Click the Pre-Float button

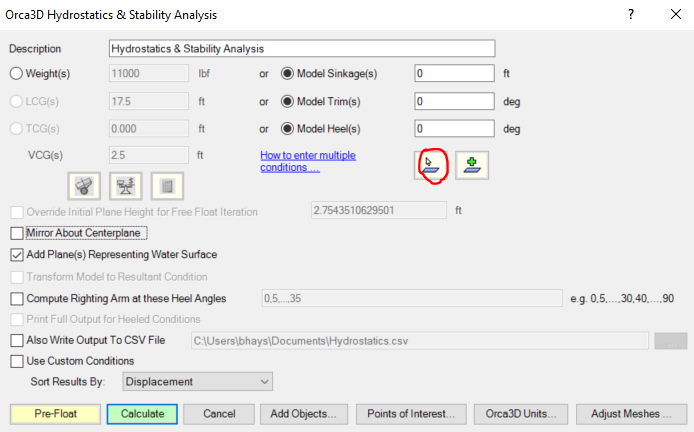pyautogui.click(x=55, y=414)
